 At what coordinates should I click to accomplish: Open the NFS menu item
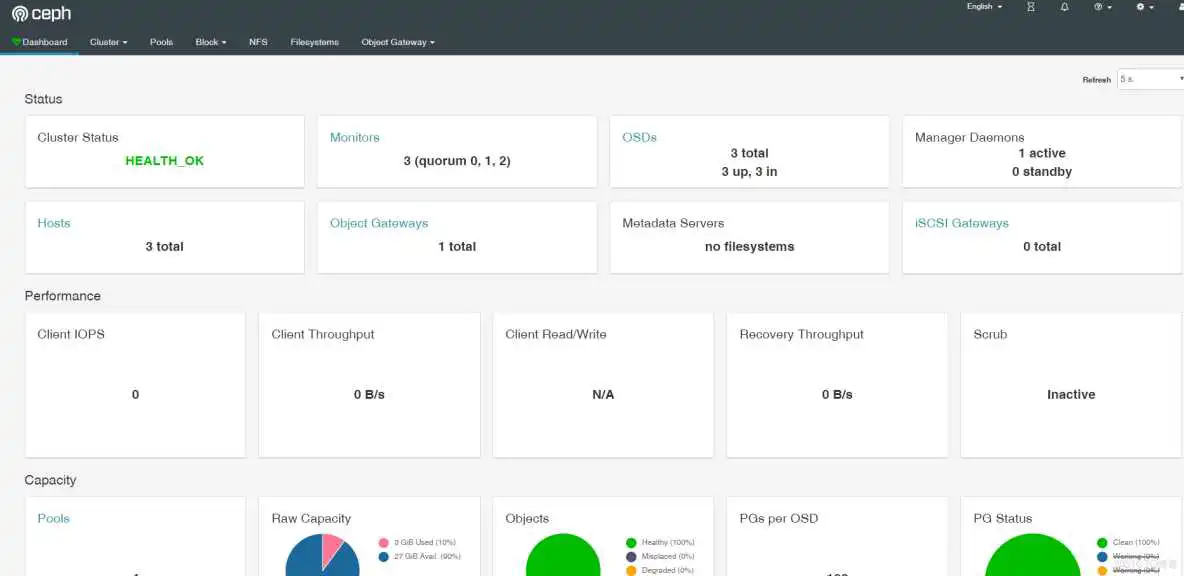[258, 42]
